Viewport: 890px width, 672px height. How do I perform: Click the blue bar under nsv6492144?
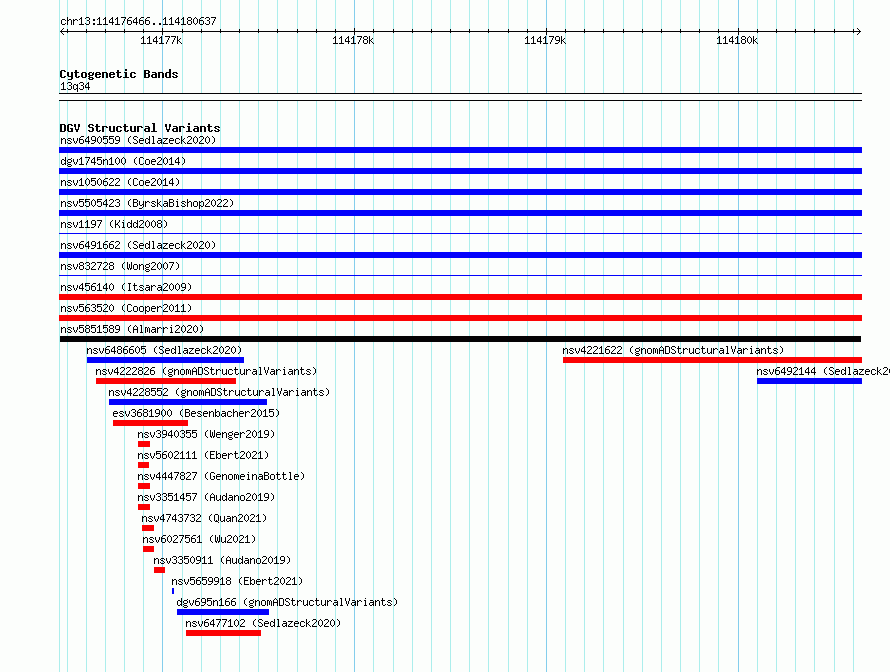pos(809,381)
